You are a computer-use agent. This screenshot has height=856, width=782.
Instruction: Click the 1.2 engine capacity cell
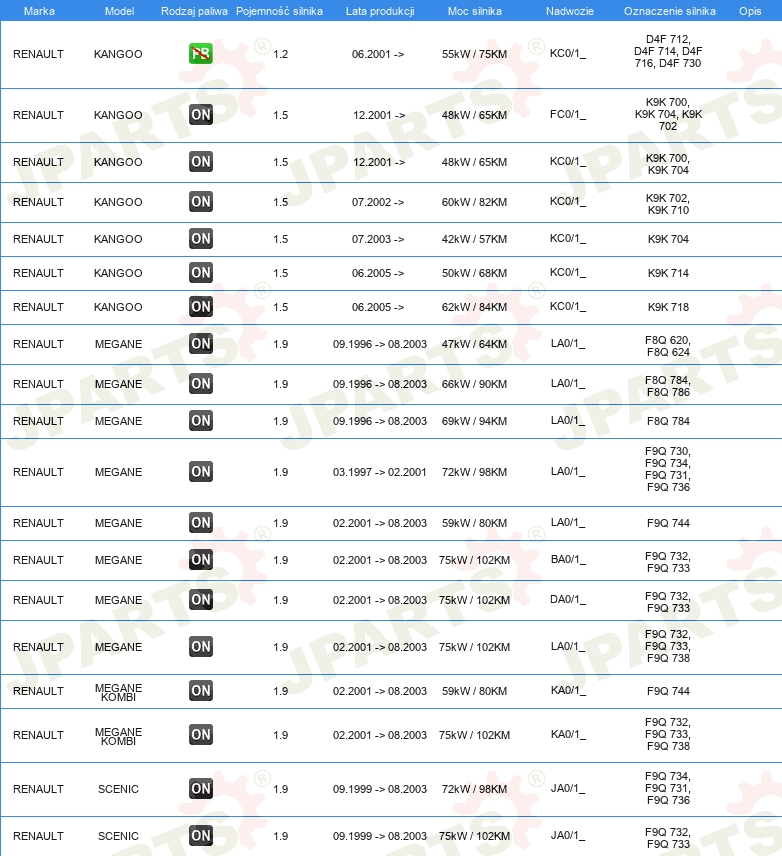point(281,54)
